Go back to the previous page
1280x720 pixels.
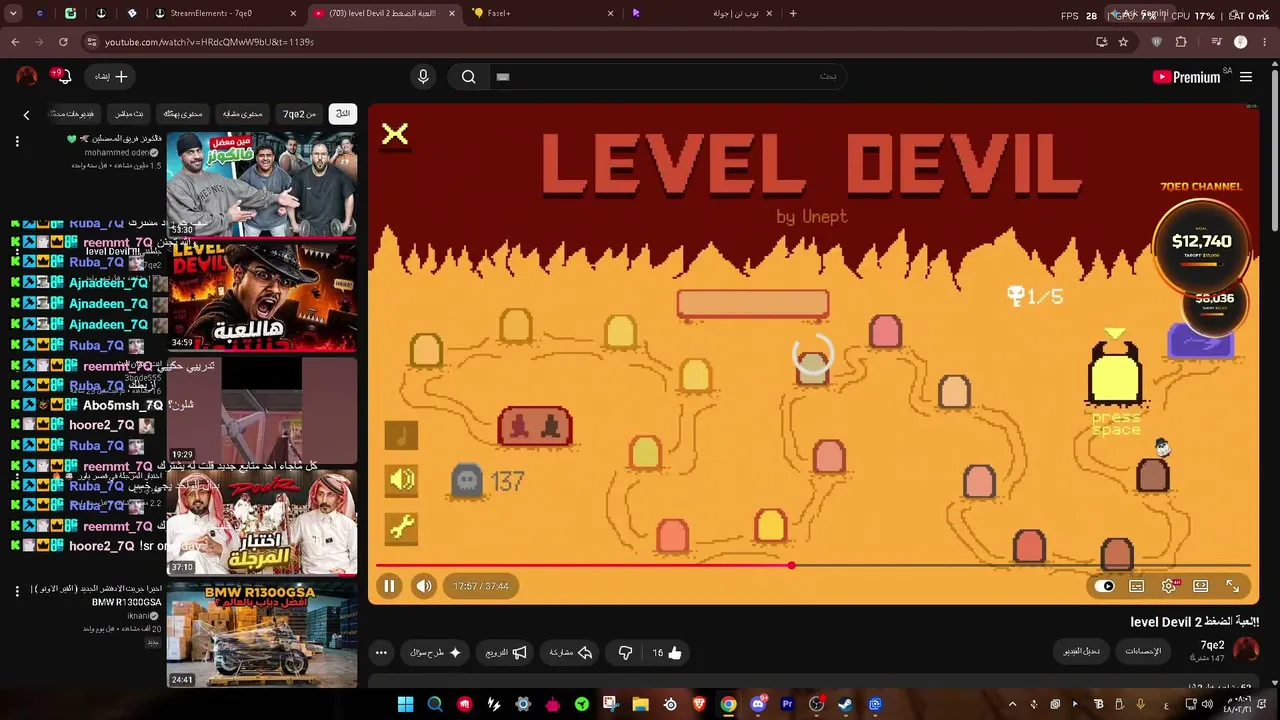coord(15,42)
